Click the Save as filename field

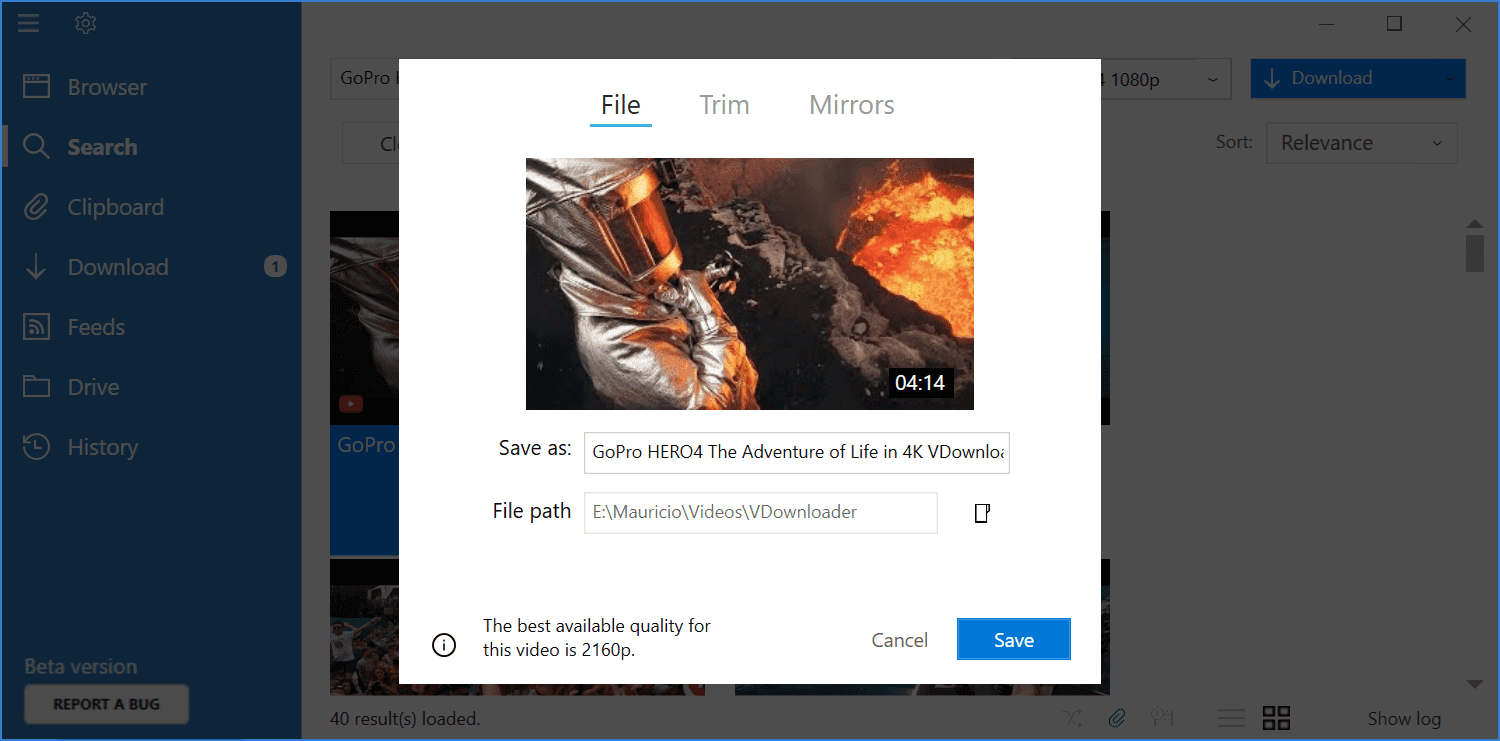click(797, 452)
